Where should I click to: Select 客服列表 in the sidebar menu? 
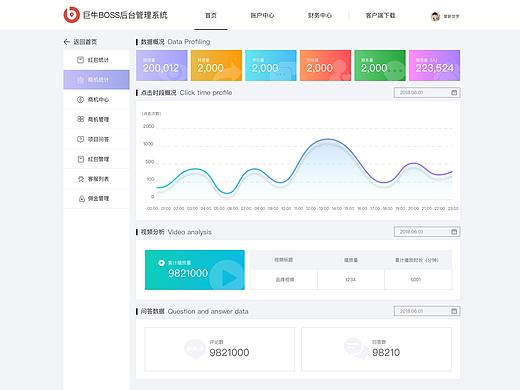[x=96, y=179]
